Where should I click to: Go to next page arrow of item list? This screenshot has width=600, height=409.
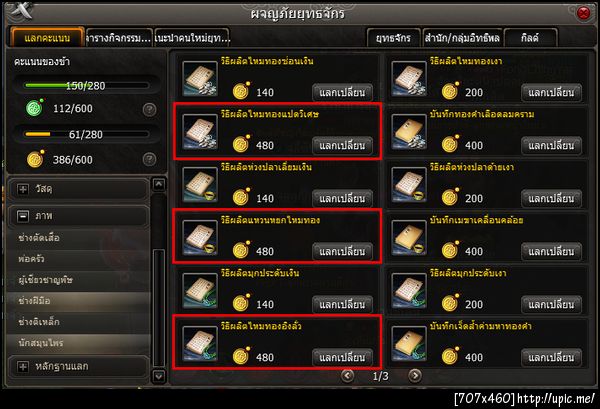point(415,375)
